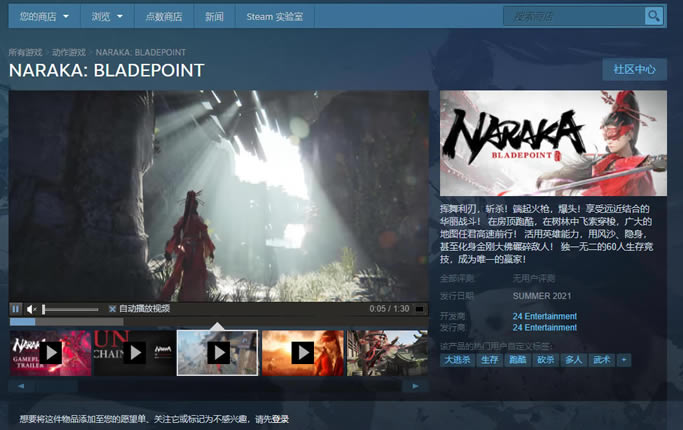This screenshot has height=430, width=683.
Task: Select 生存 tag
Action: pyautogui.click(x=489, y=360)
